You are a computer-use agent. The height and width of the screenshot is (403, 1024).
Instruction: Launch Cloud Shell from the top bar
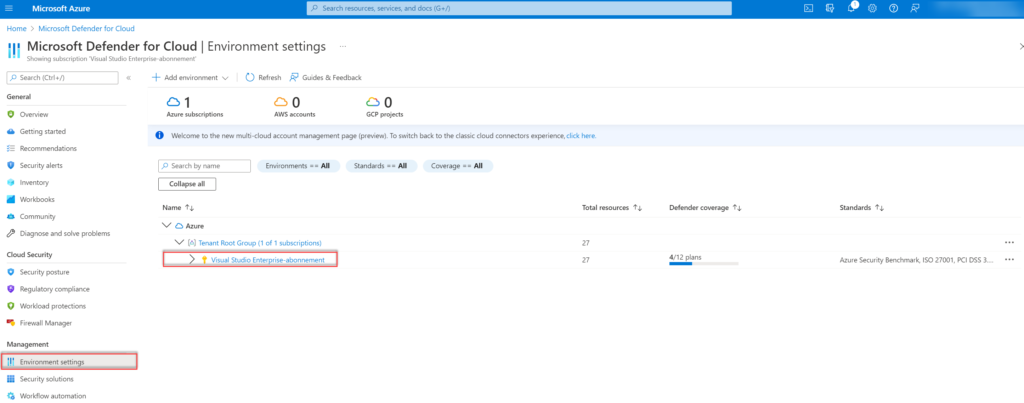[808, 8]
